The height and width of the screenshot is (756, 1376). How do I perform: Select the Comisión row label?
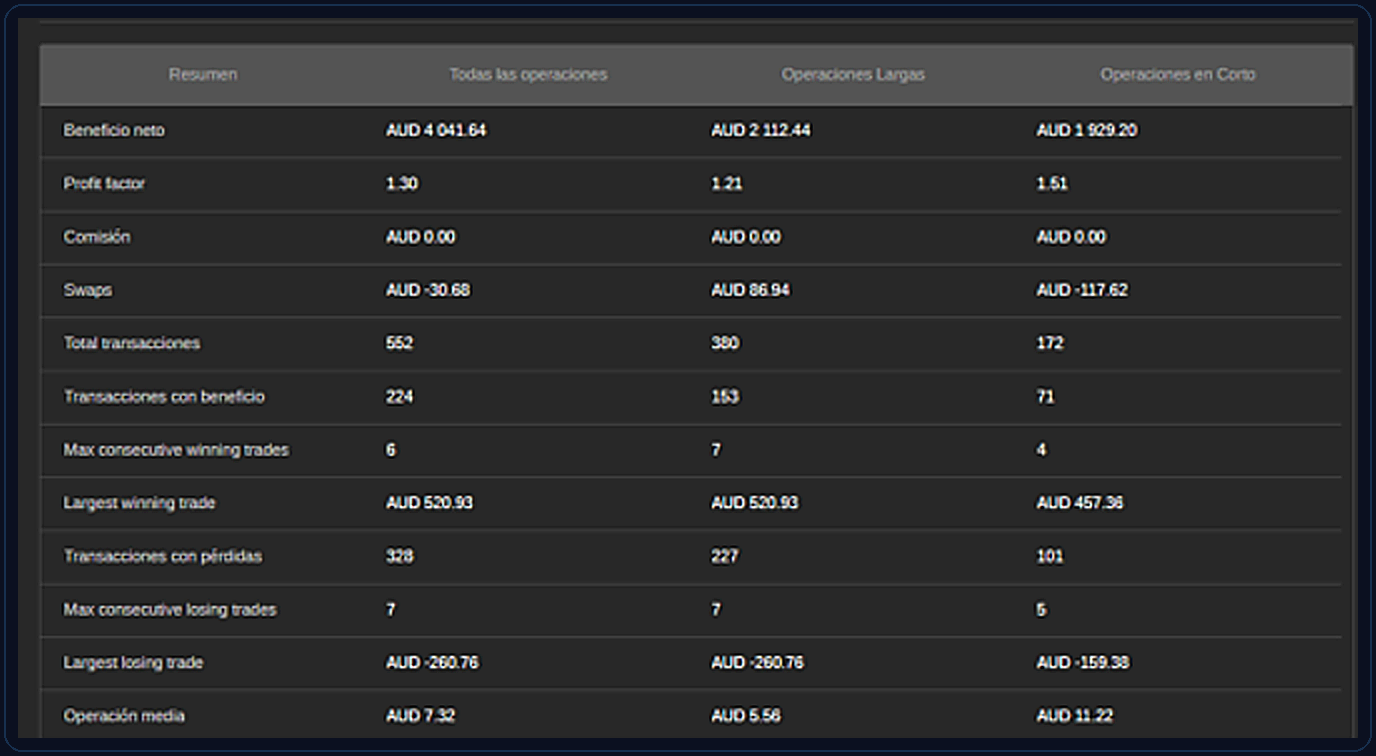(97, 237)
